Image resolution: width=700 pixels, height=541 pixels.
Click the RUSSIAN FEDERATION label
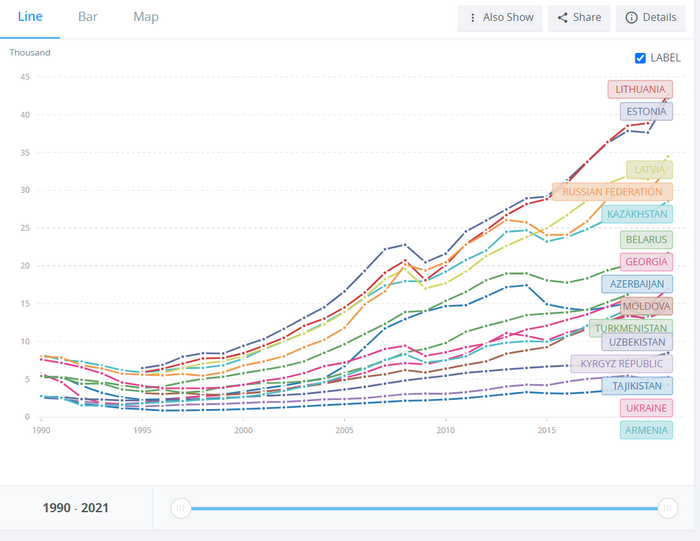[612, 192]
